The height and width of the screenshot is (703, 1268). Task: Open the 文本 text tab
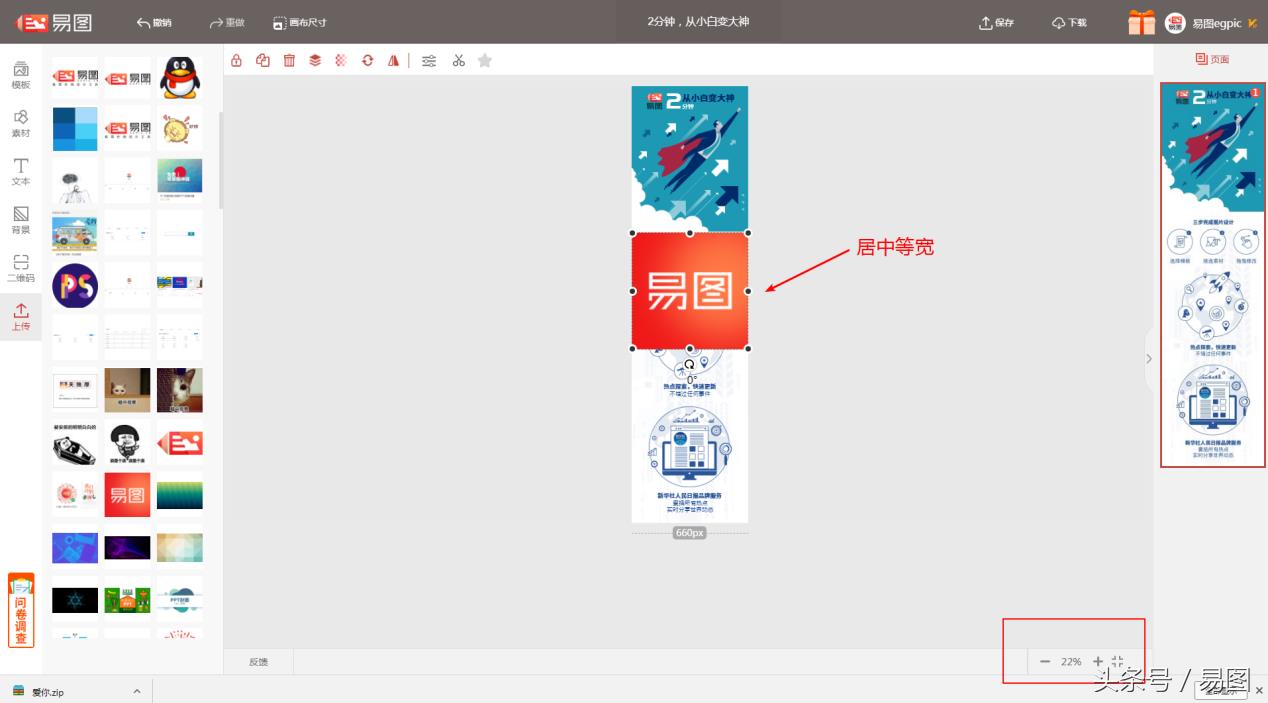pos(21,172)
